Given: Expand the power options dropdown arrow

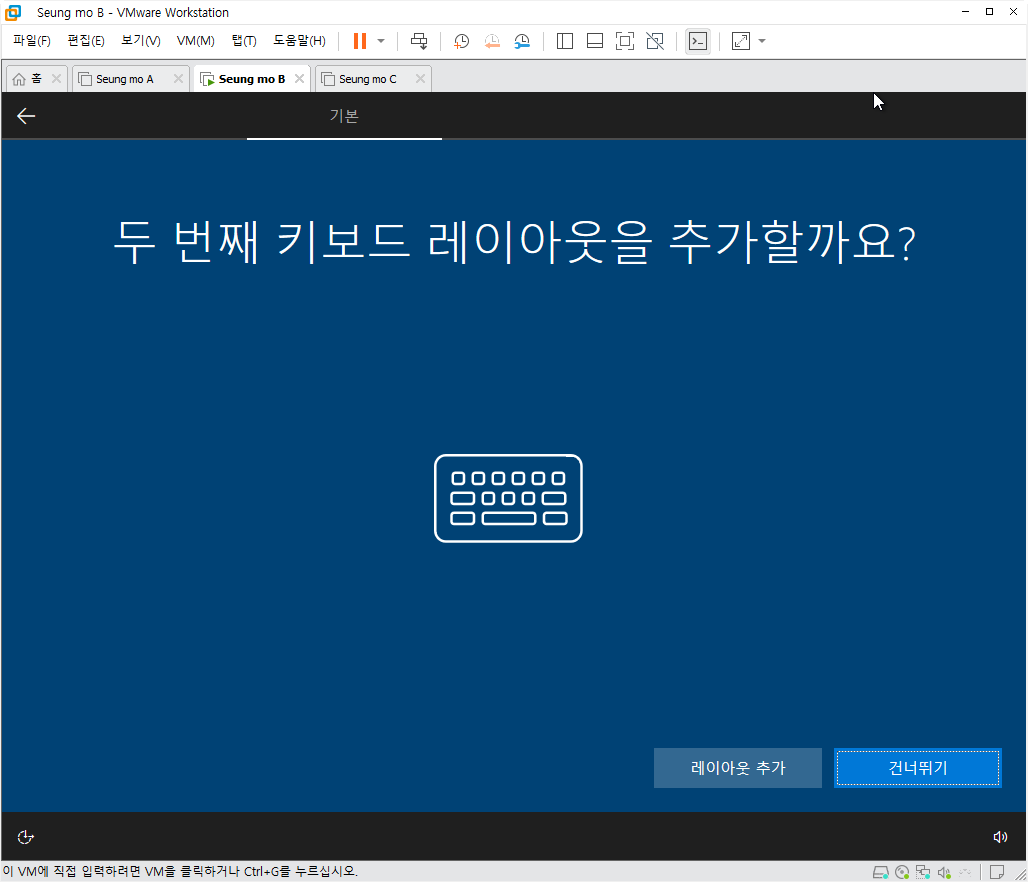Looking at the screenshot, I should pyautogui.click(x=381, y=41).
